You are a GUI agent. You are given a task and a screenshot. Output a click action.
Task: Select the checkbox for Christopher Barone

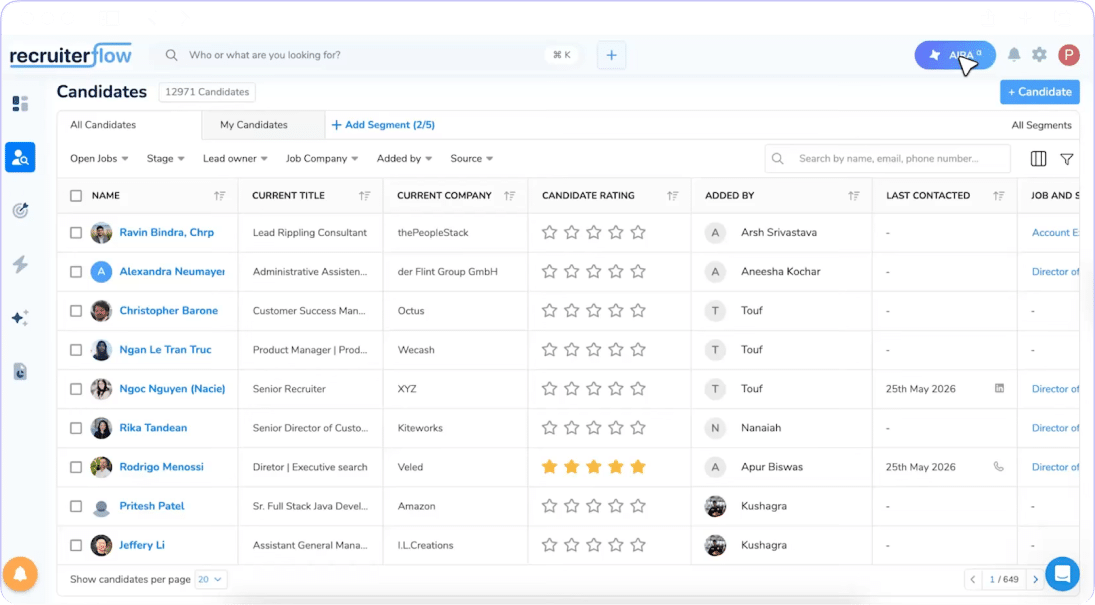pyautogui.click(x=76, y=311)
